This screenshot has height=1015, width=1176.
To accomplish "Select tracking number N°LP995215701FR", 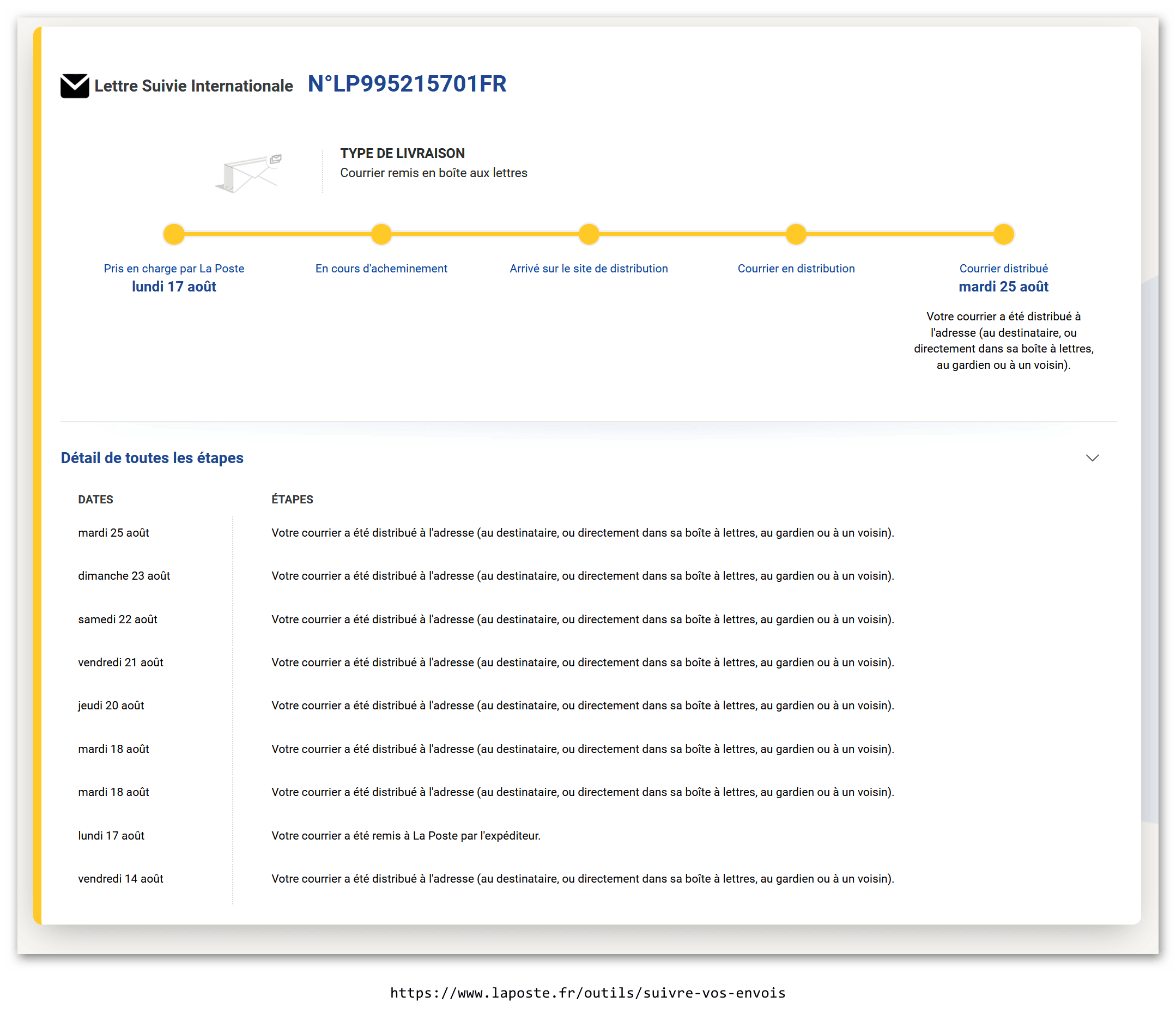I will (x=407, y=84).
